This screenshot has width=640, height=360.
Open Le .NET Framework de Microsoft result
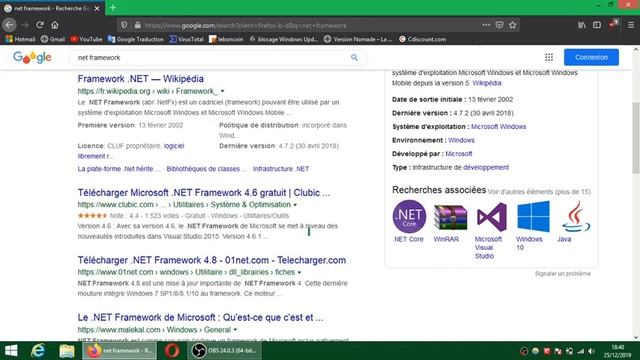pyautogui.click(x=200, y=318)
